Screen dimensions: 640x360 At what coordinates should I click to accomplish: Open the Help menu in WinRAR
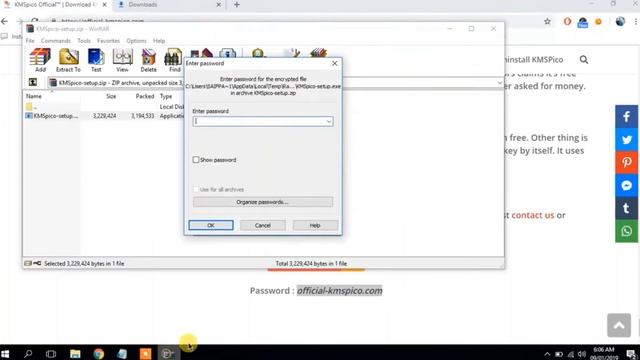pos(159,41)
